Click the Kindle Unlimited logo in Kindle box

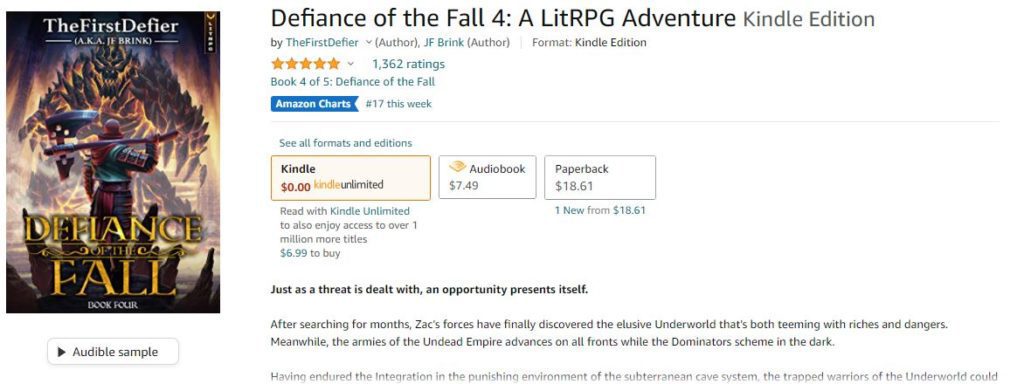click(348, 185)
